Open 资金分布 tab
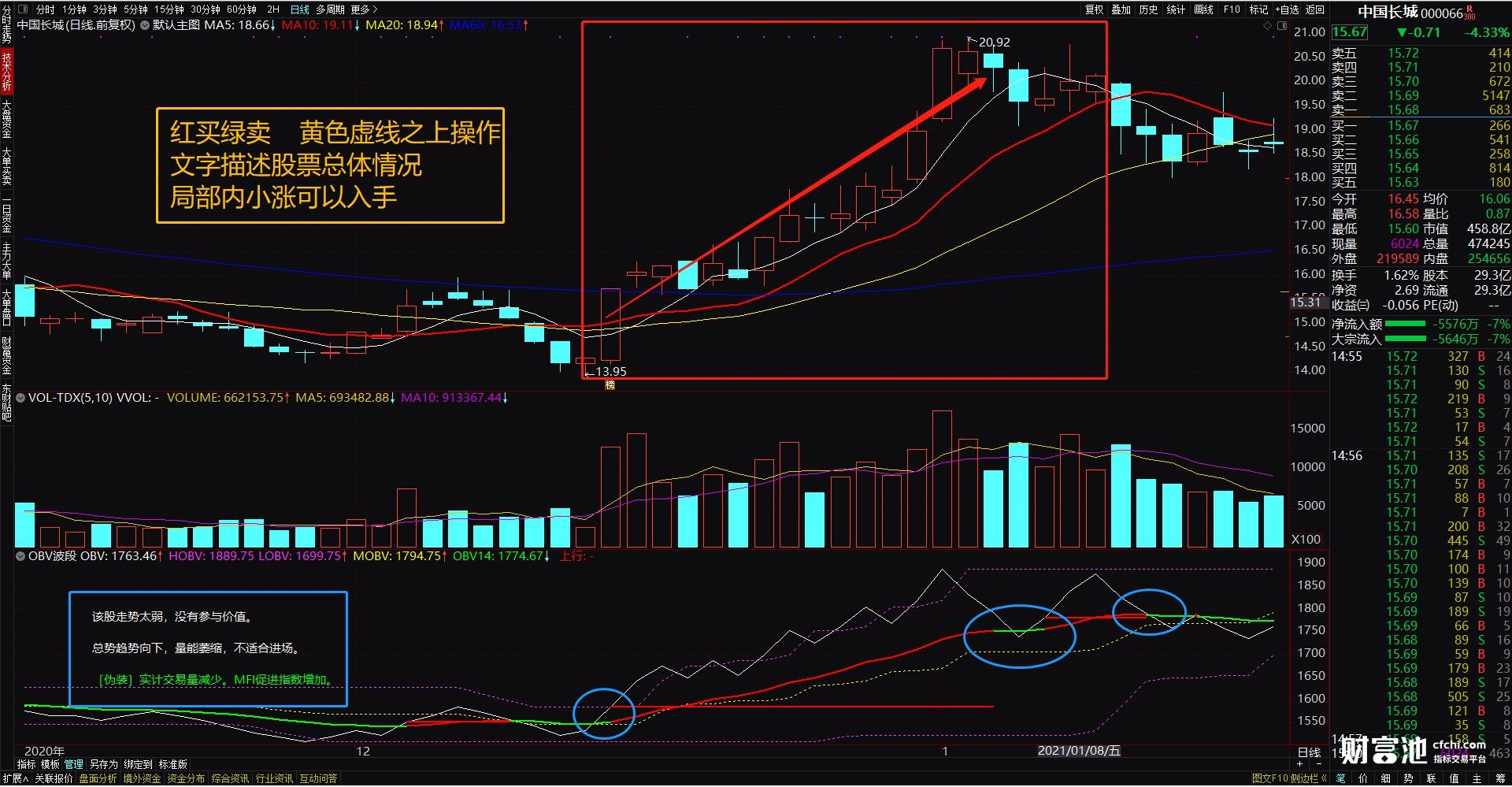This screenshot has width=1512, height=787. pyautogui.click(x=186, y=778)
